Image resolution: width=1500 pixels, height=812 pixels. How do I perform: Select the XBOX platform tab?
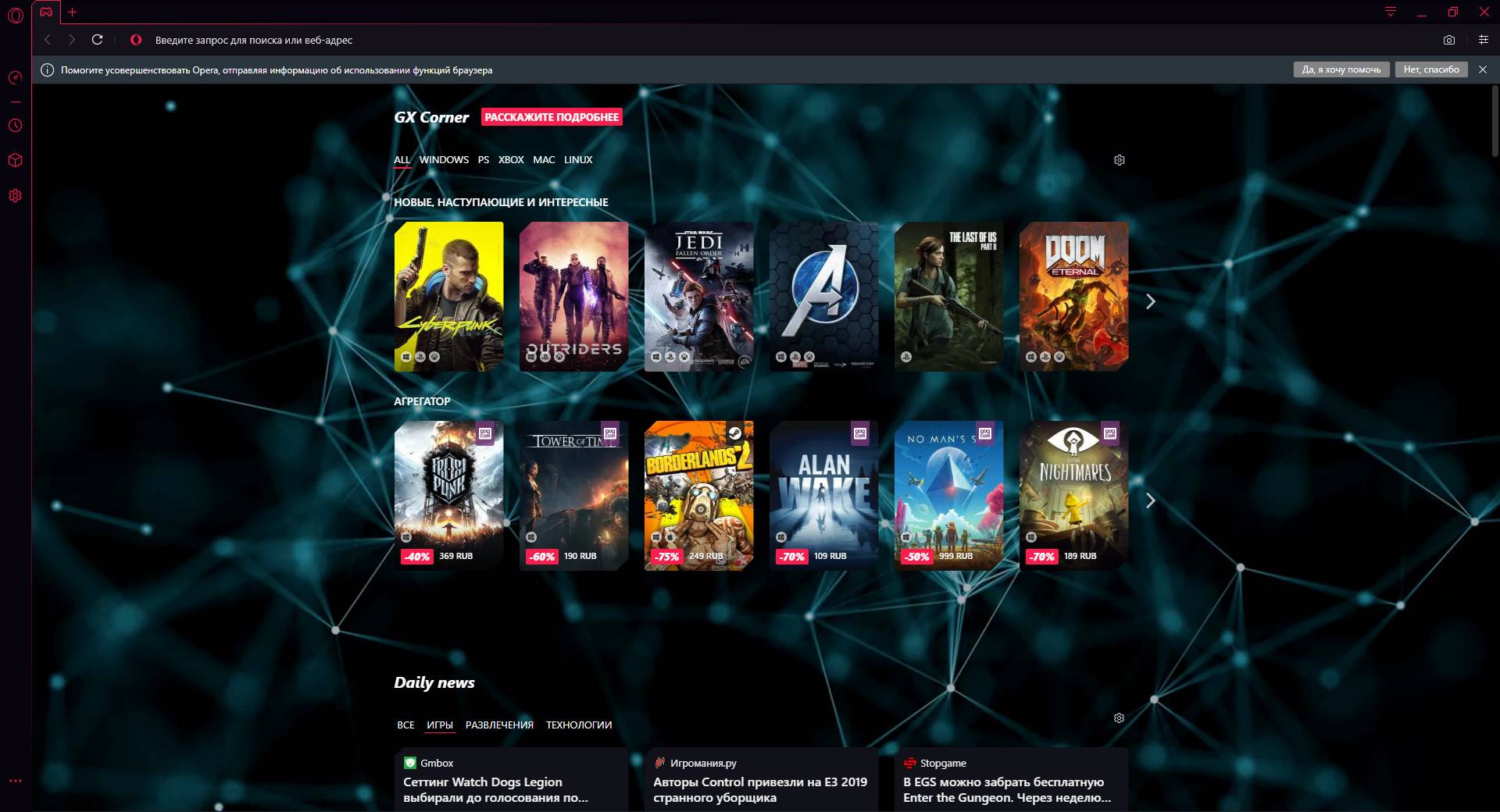tap(511, 159)
